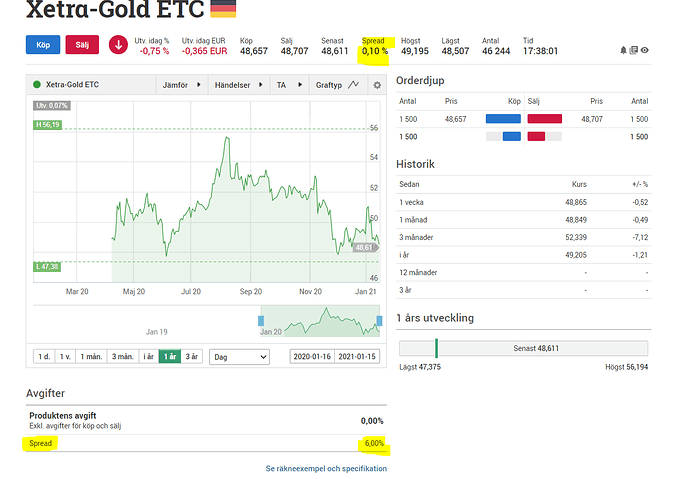Click the end date field 2021-01-15

[357, 356]
